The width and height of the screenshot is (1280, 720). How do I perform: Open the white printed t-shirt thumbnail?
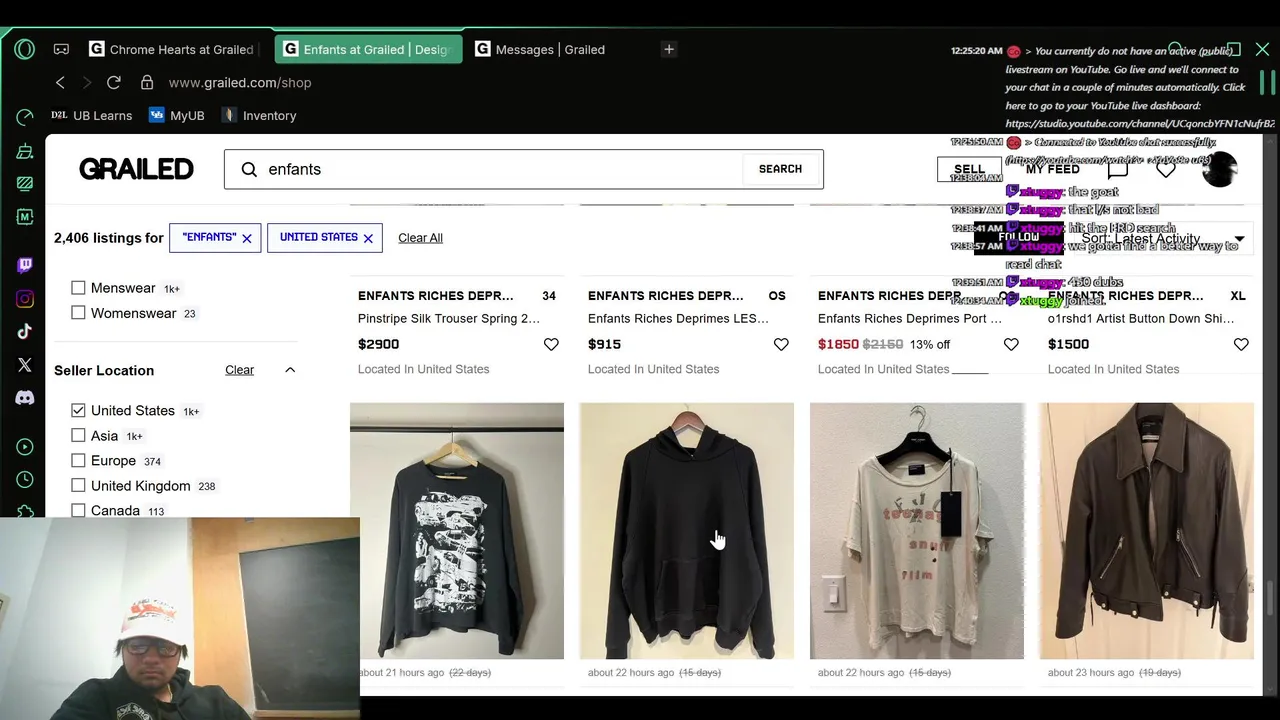917,531
